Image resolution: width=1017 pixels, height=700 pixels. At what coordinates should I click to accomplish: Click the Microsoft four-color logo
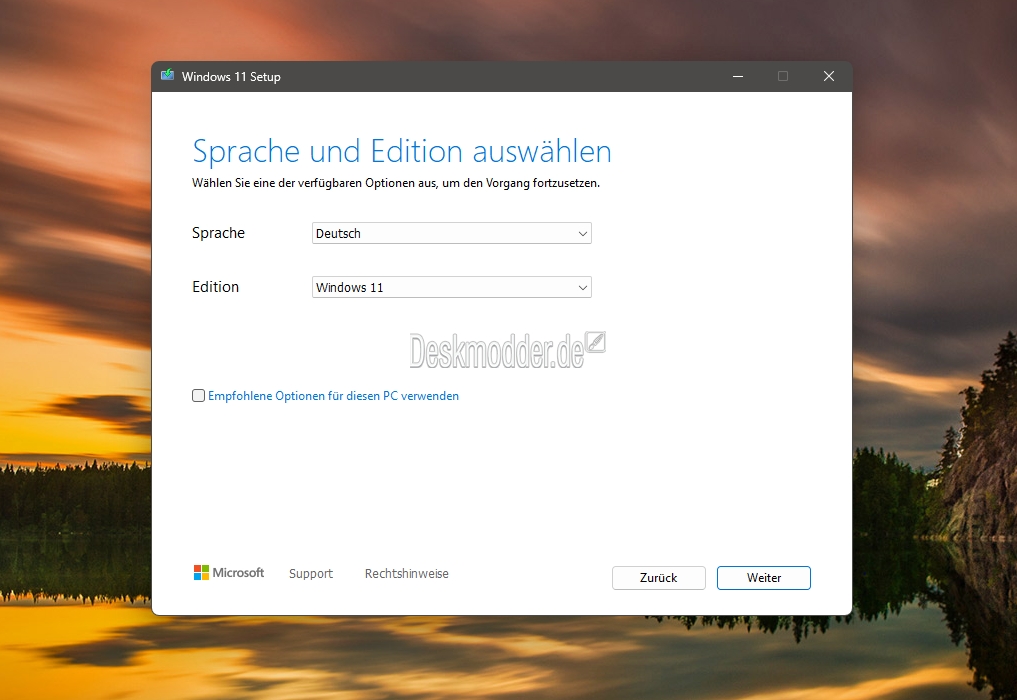click(x=201, y=572)
